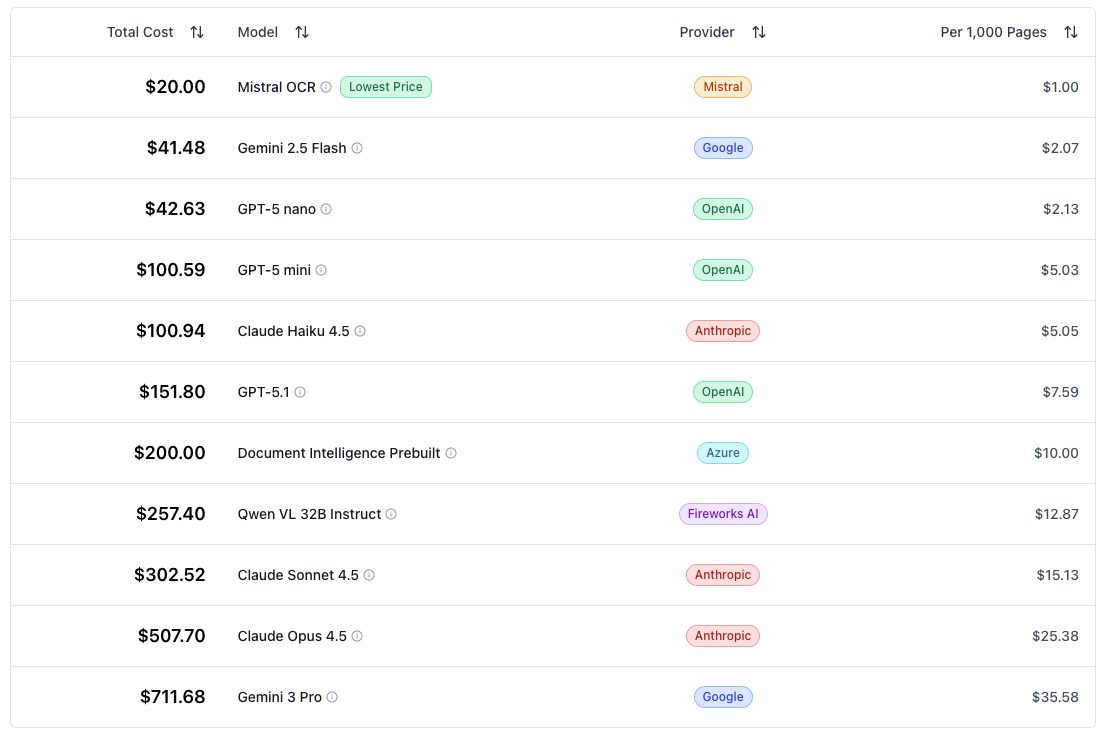Image resolution: width=1107 pixels, height=736 pixels.
Task: Sort by Model using its sort arrows
Action: [x=302, y=32]
